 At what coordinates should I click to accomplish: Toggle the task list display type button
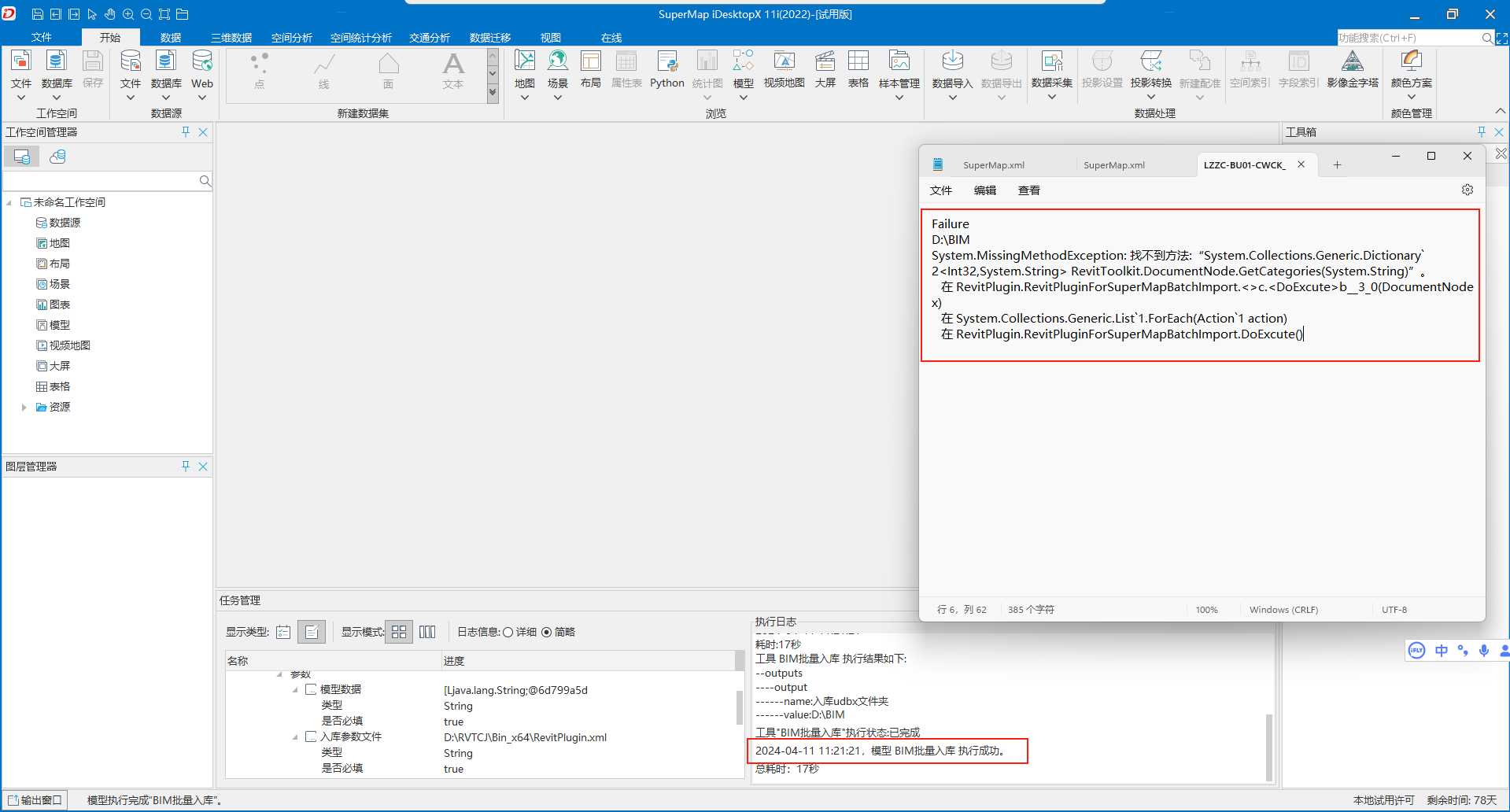coord(283,632)
